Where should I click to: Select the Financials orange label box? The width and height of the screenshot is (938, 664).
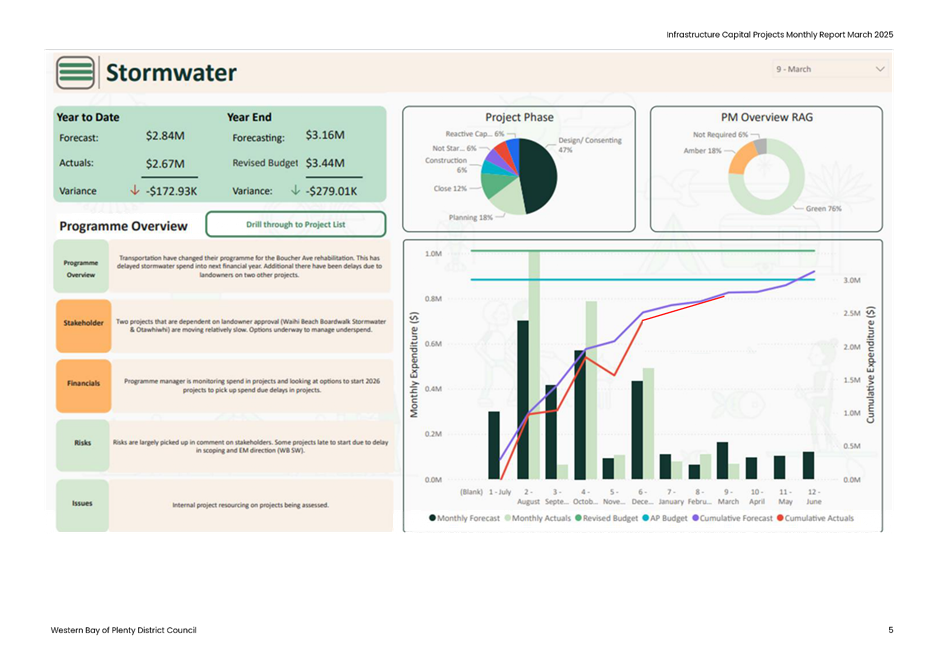coord(83,381)
